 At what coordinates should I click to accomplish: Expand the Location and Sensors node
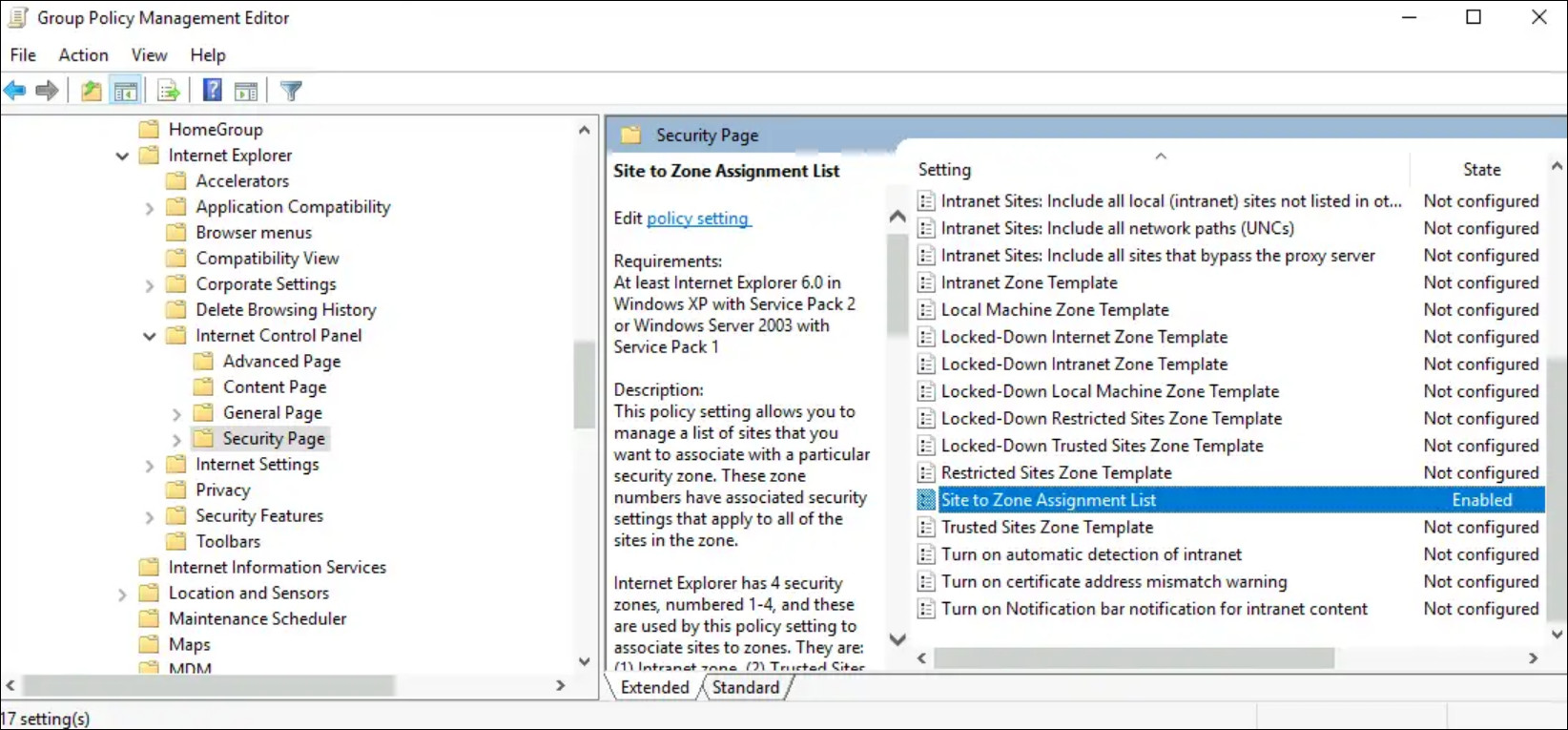(x=122, y=594)
